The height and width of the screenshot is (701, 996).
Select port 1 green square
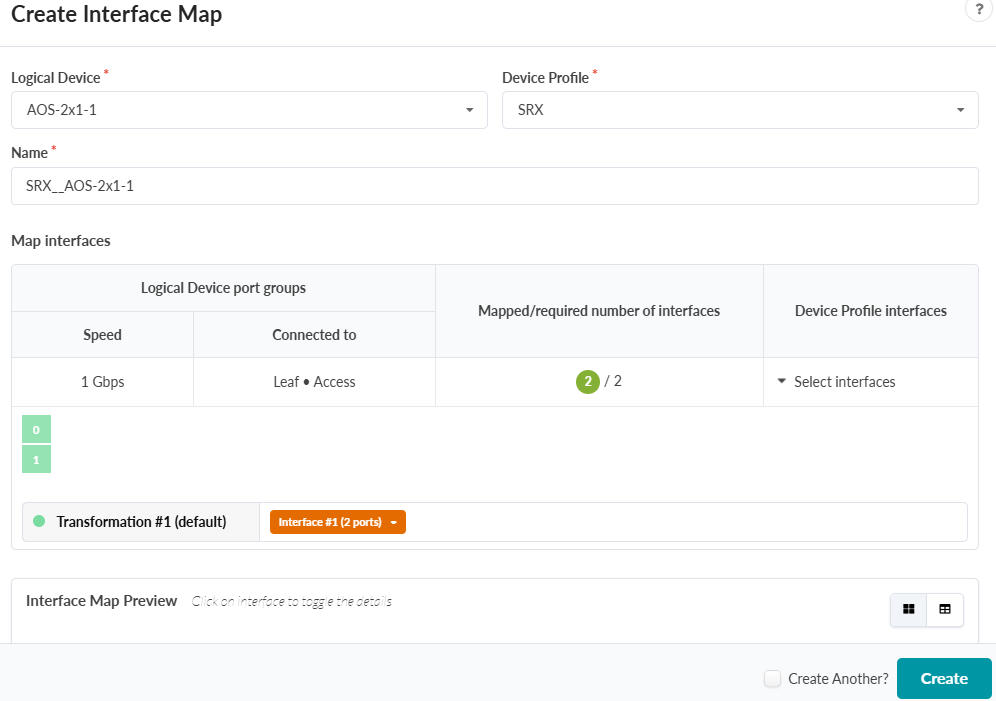pos(36,459)
